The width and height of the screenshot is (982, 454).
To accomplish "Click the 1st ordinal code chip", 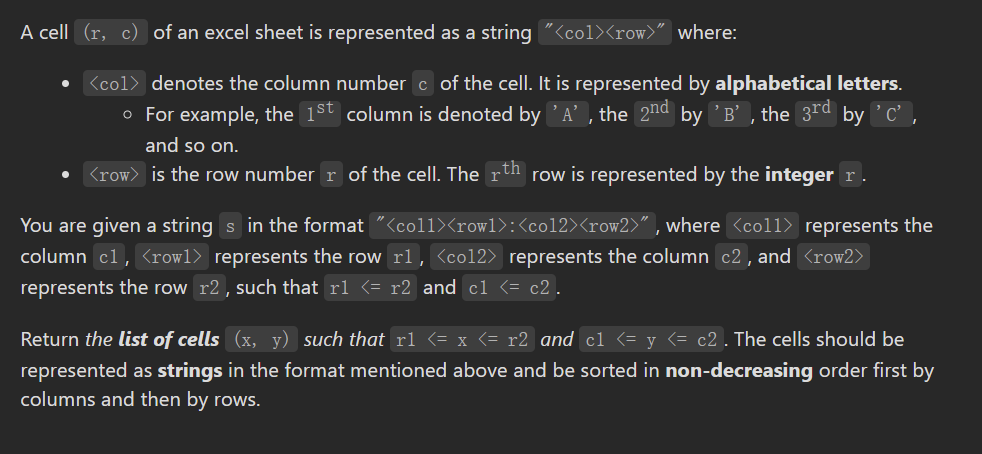I will point(320,113).
